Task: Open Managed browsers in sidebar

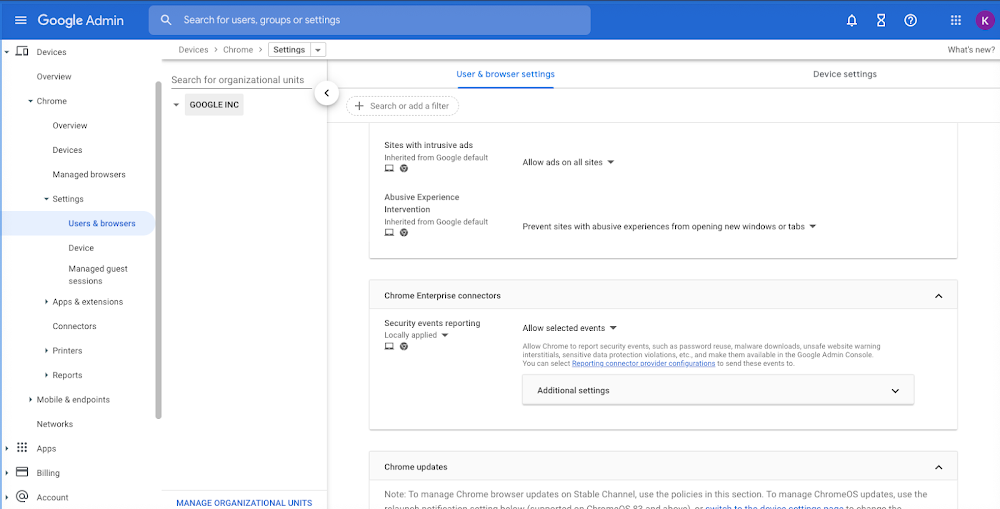Action: click(89, 174)
